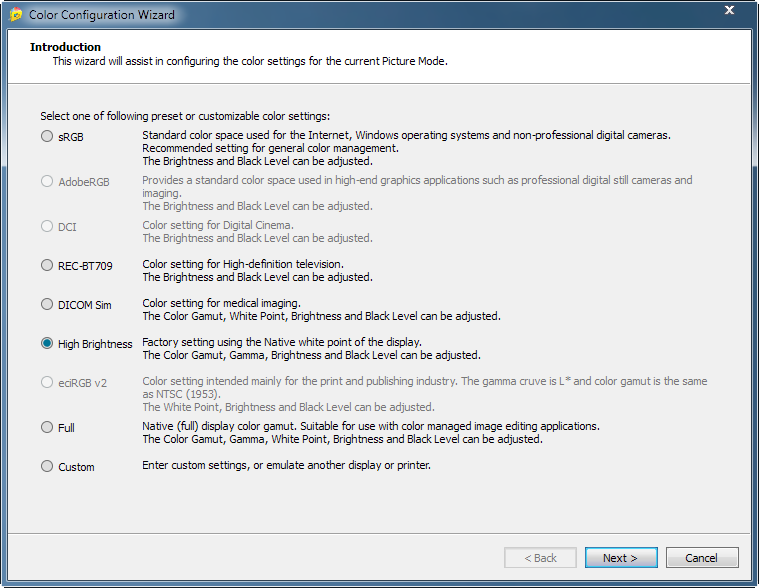
Task: Click 'Native (full) display color gamut' description
Action: coord(371,426)
